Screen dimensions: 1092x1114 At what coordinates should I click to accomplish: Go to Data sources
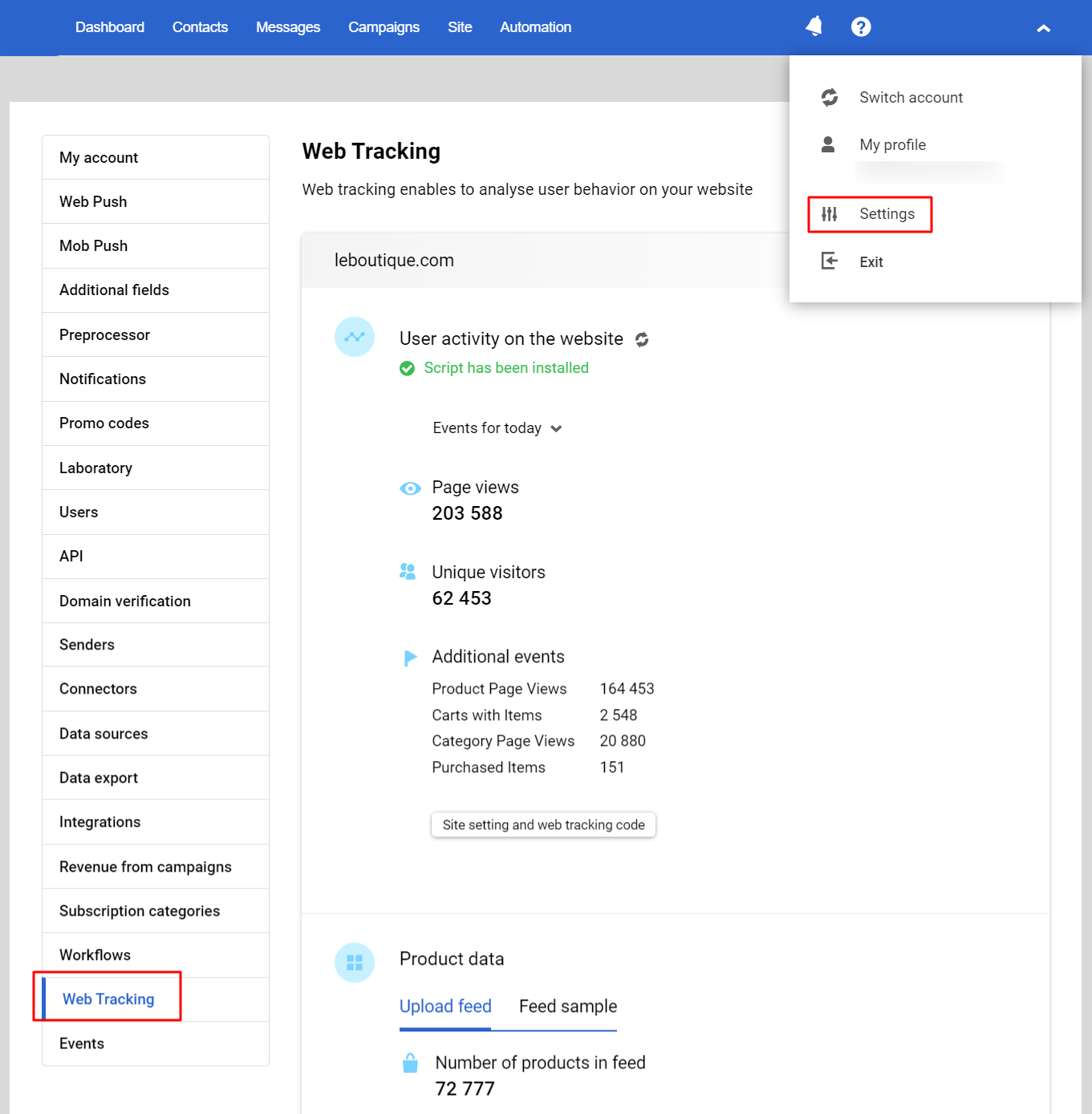pyautogui.click(x=156, y=734)
